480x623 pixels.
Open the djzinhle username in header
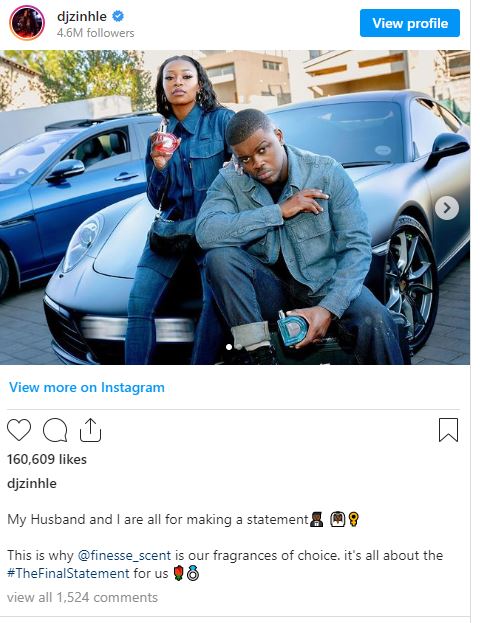click(82, 16)
